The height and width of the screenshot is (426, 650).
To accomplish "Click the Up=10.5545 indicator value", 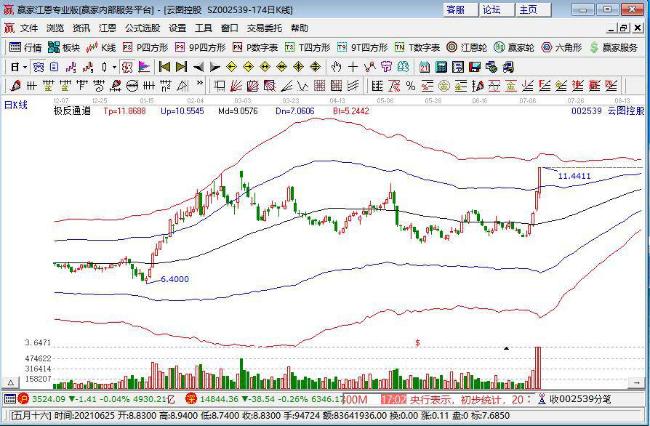I will 182,111.
